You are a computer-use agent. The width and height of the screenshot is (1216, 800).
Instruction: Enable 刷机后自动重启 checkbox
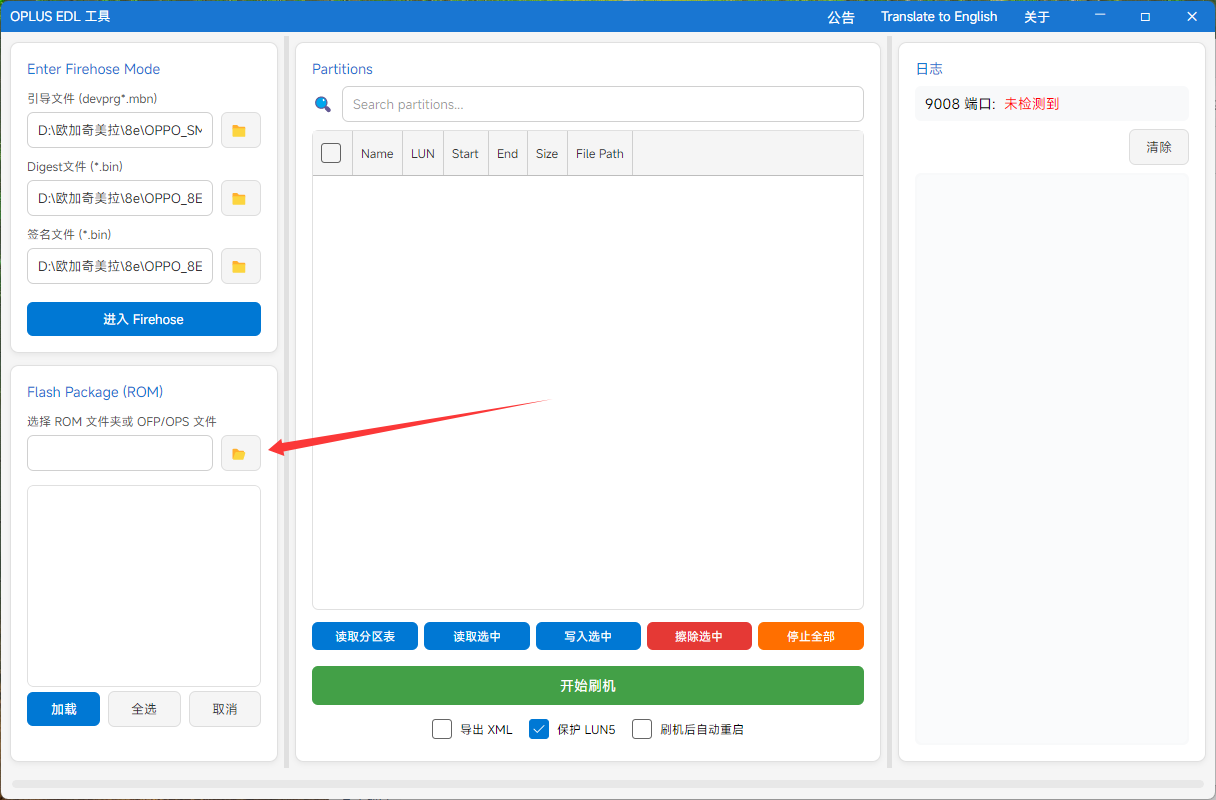pos(642,729)
